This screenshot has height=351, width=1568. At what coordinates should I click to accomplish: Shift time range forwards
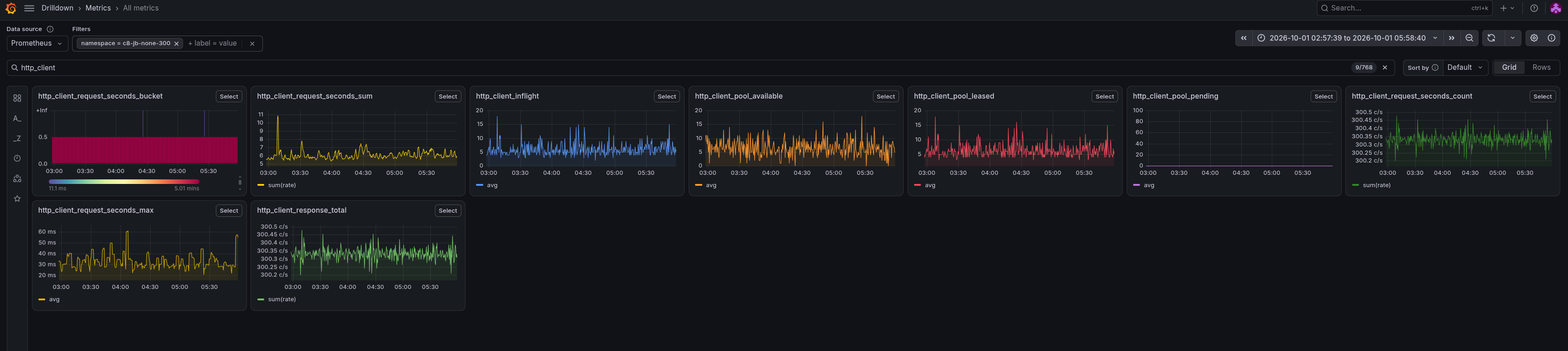pos(1452,38)
